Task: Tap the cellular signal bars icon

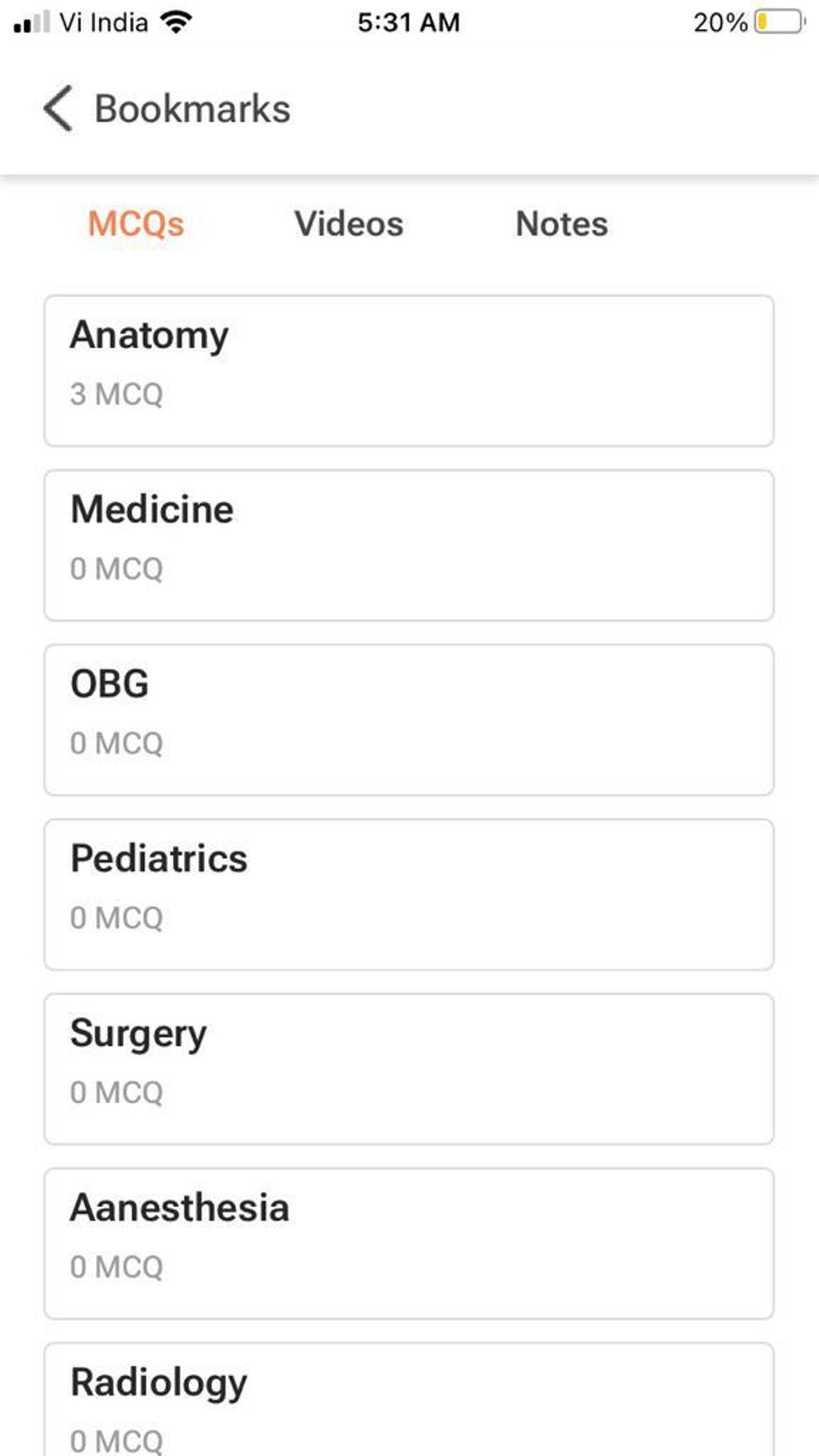Action: coord(32,22)
